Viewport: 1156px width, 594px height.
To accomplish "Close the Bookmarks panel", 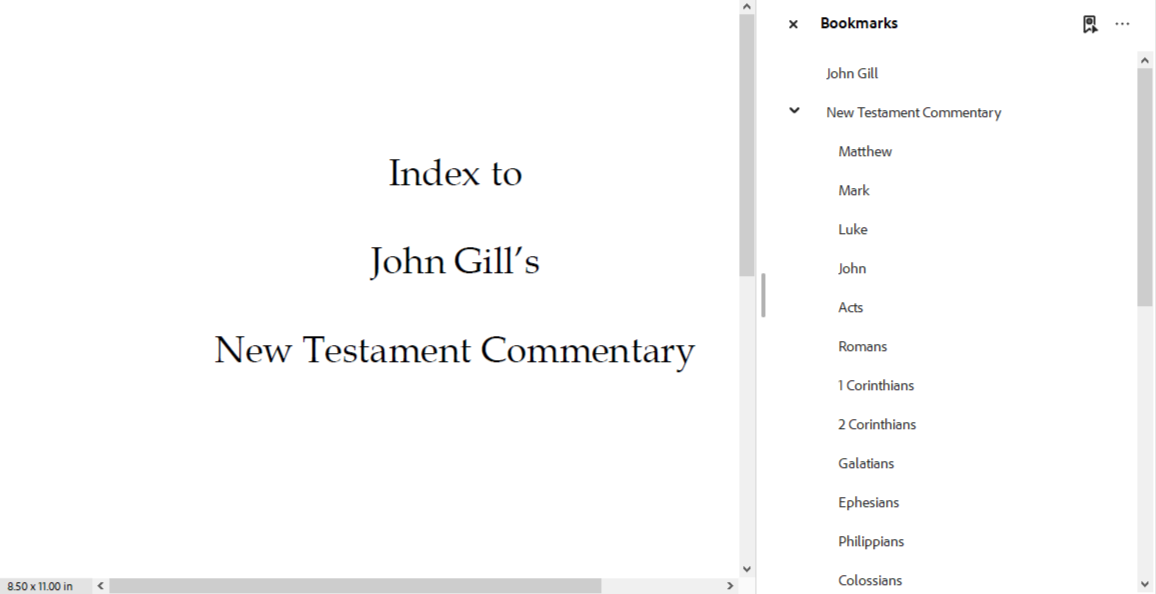I will [793, 24].
